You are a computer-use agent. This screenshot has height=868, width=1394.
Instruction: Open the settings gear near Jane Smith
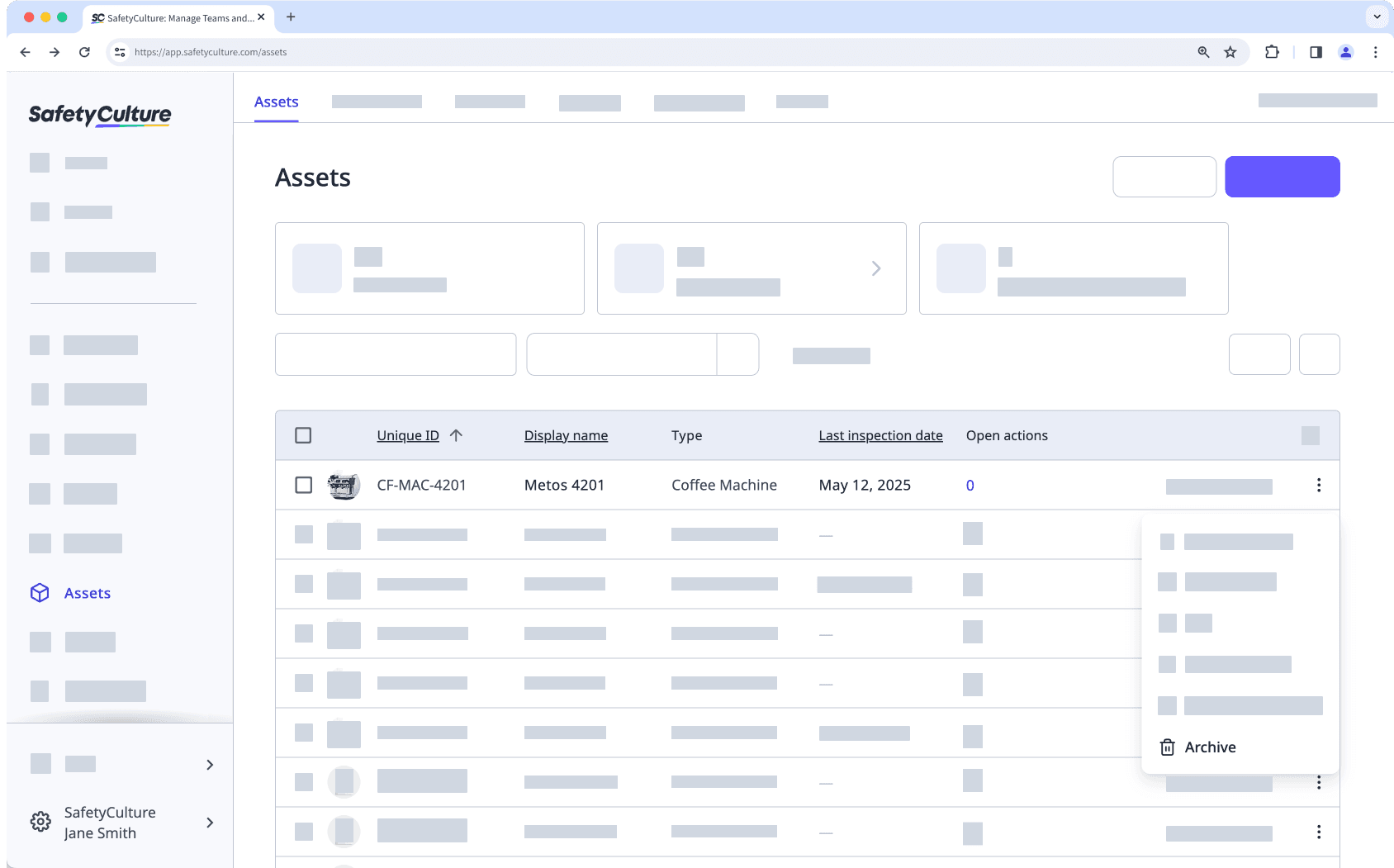[x=40, y=821]
